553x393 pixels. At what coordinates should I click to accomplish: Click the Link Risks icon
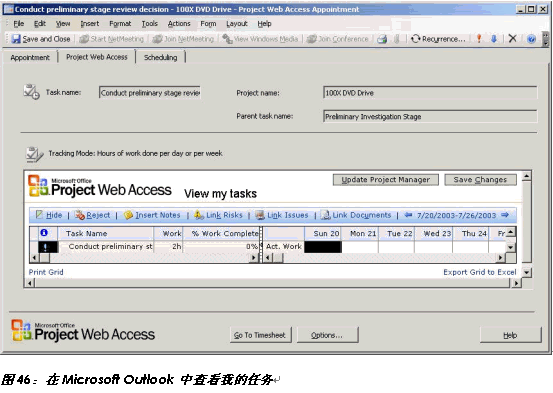click(199, 215)
